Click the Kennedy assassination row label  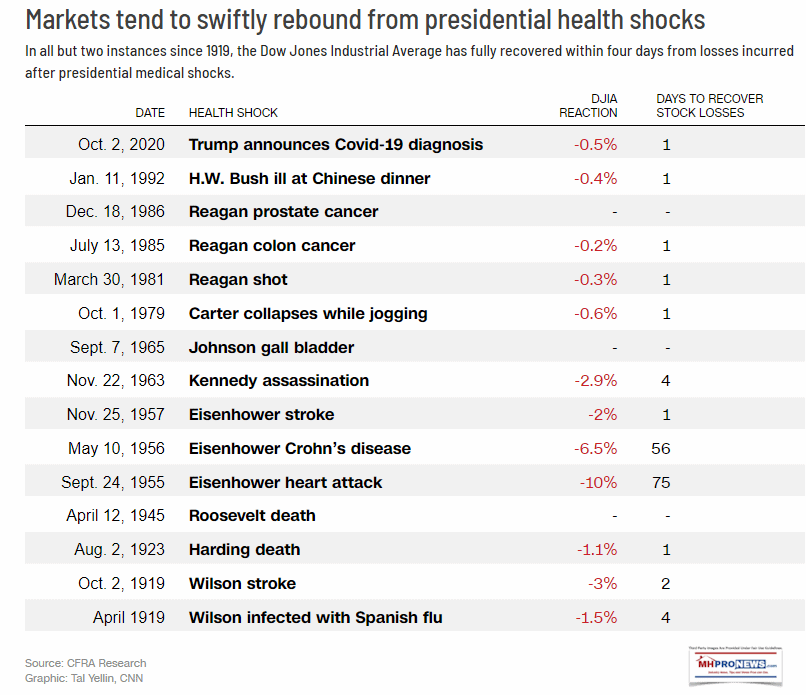click(x=279, y=381)
